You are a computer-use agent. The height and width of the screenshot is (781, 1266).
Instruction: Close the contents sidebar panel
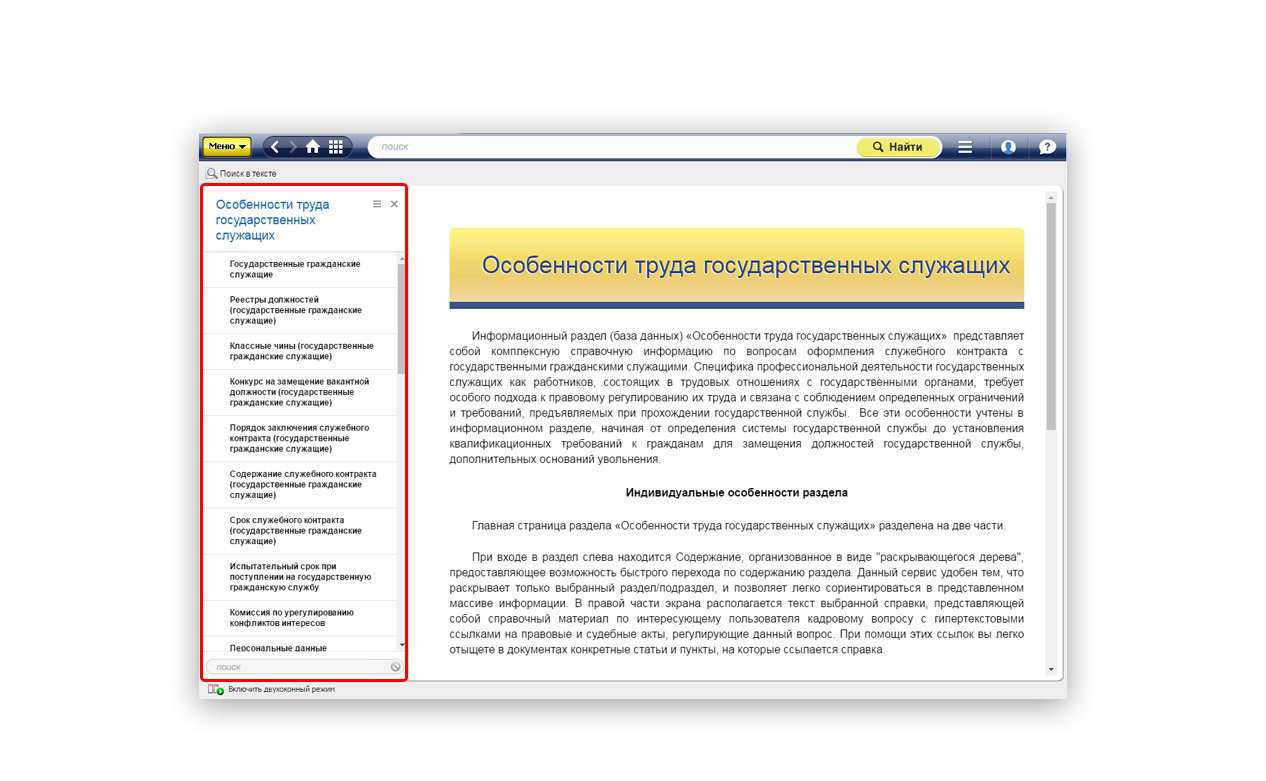(x=394, y=204)
